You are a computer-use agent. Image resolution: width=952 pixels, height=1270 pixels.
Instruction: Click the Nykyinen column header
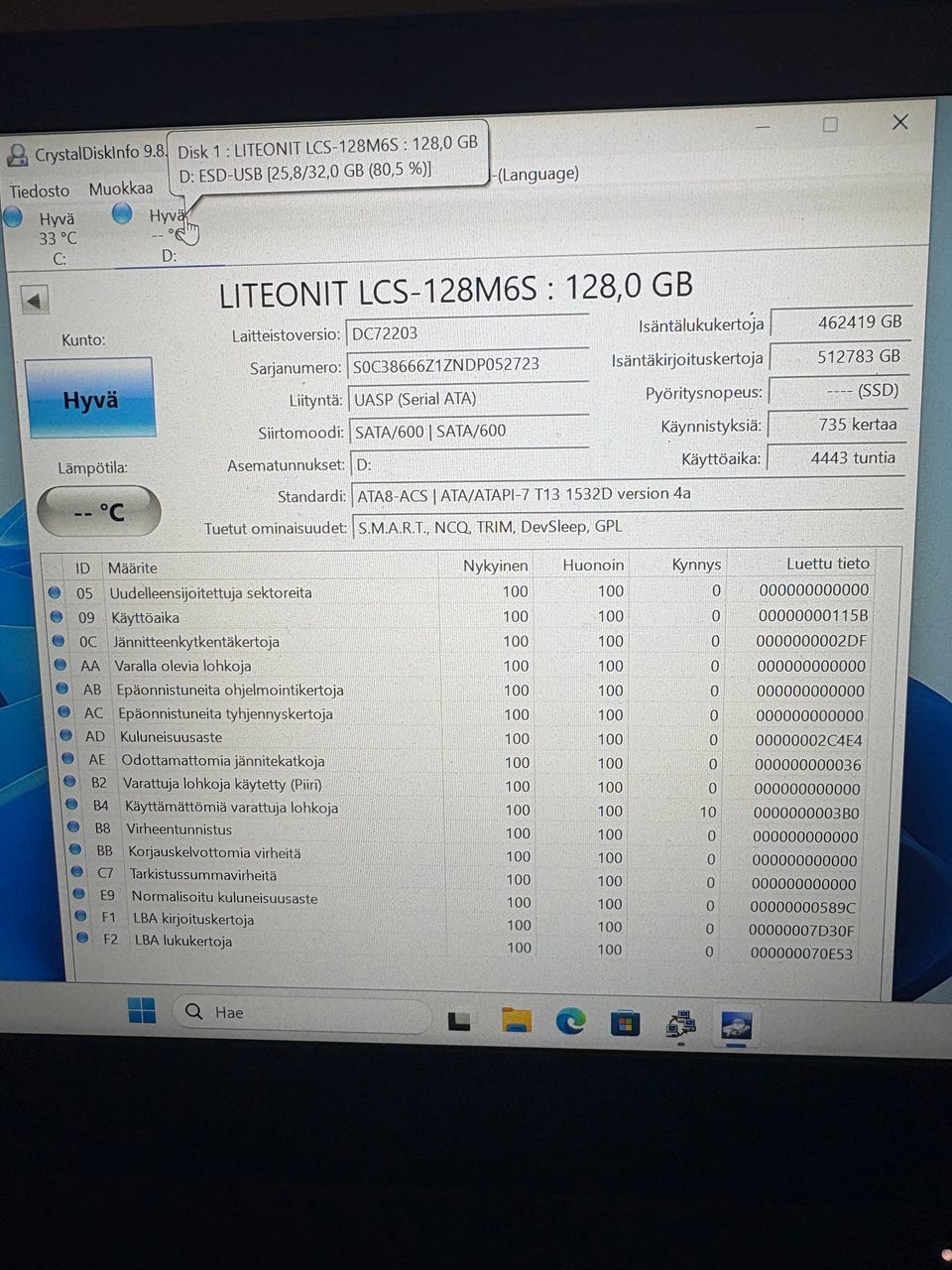(495, 566)
